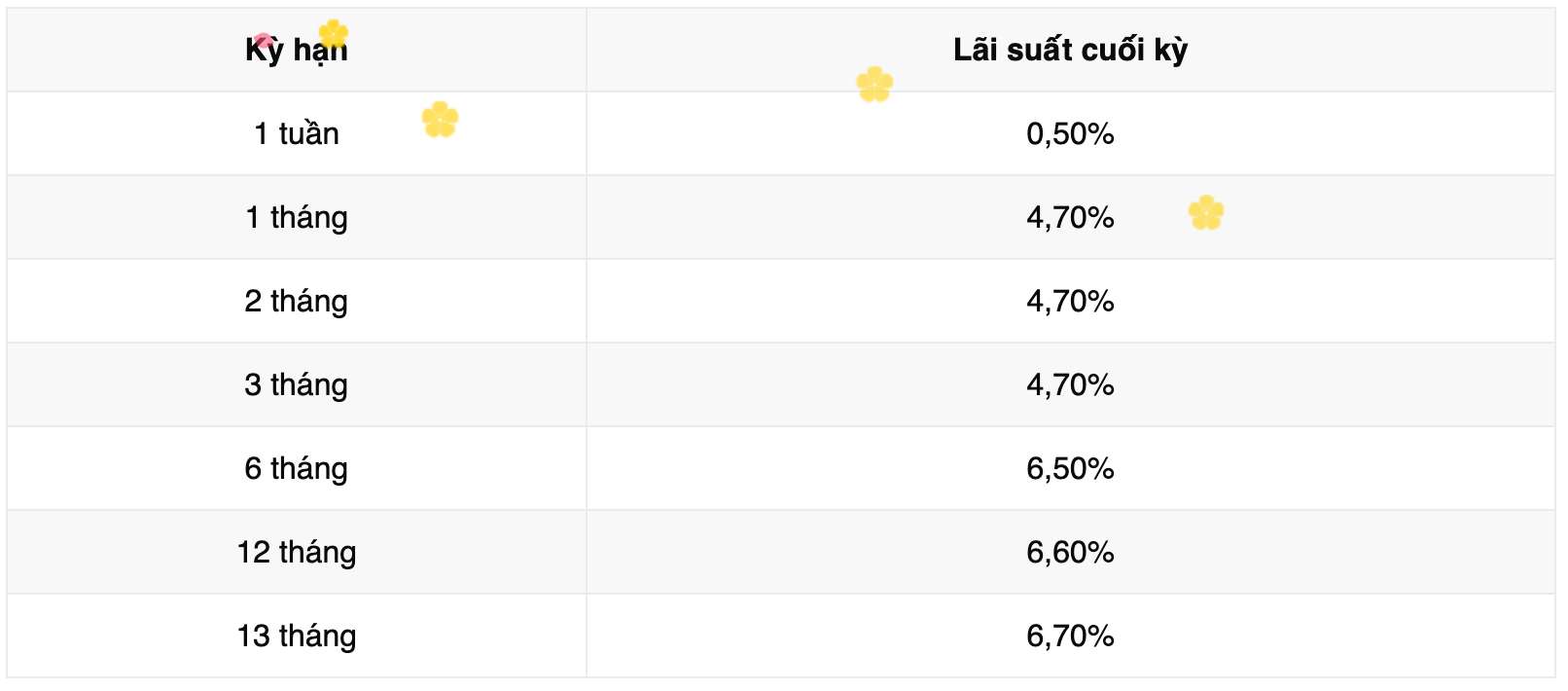Click the yellow flower right of 1 tháng rate
The width and height of the screenshot is (1568, 691).
click(1206, 212)
